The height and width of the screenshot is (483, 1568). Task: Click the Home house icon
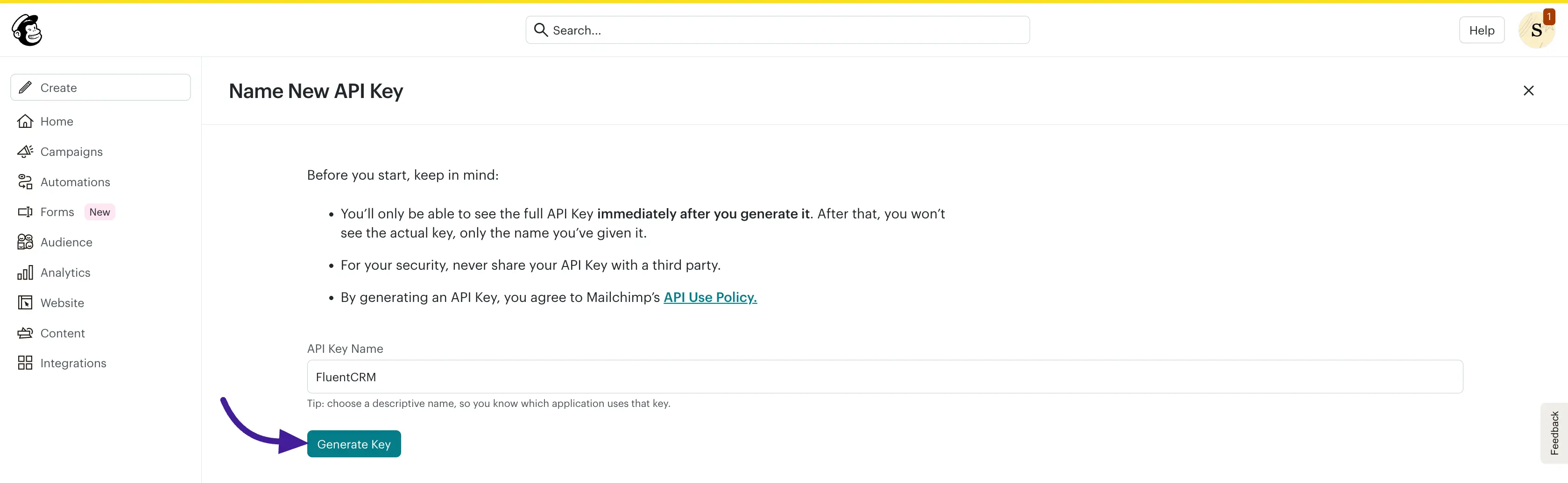coord(25,121)
